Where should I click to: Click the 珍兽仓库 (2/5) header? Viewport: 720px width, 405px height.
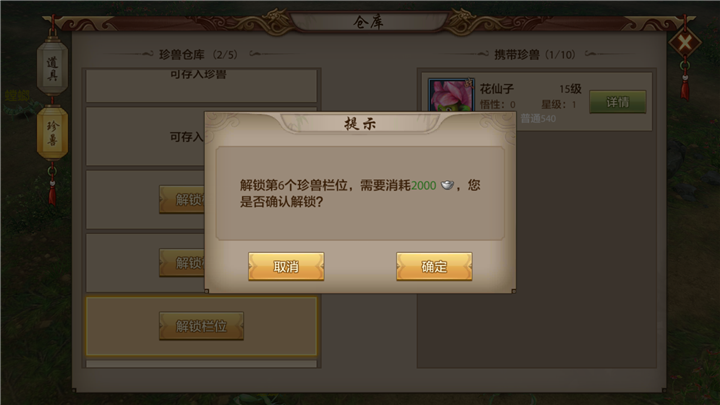(198, 55)
